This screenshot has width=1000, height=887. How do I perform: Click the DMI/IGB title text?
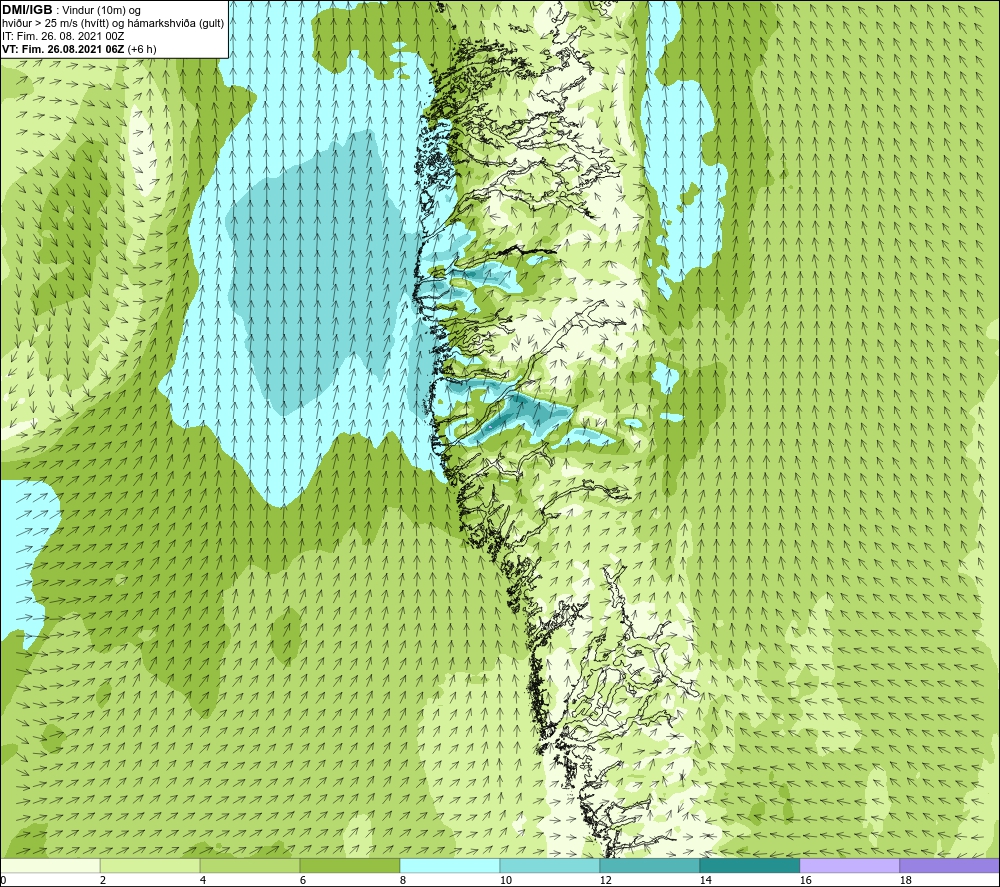[27, 10]
